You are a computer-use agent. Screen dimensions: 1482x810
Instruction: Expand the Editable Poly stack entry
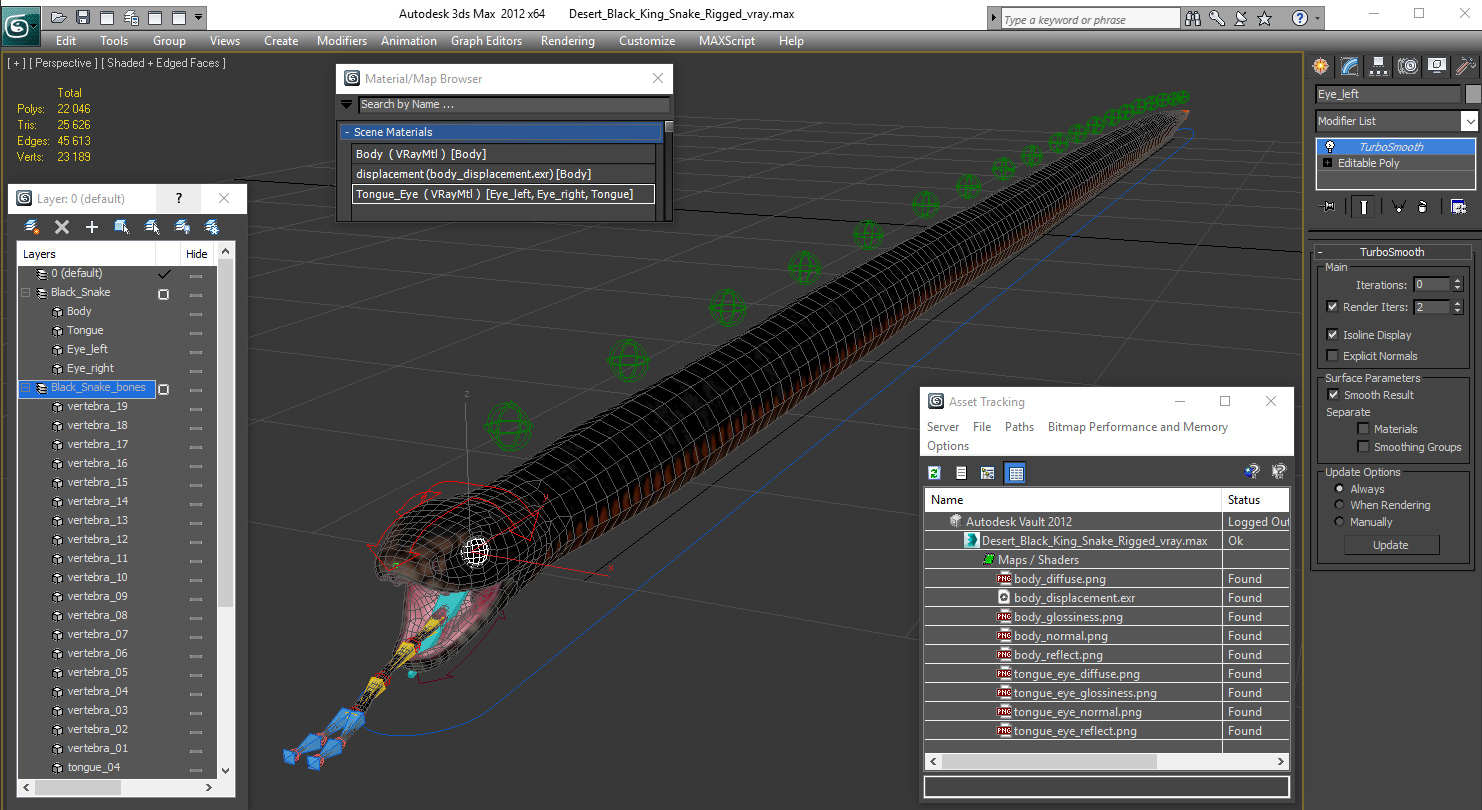point(1328,163)
